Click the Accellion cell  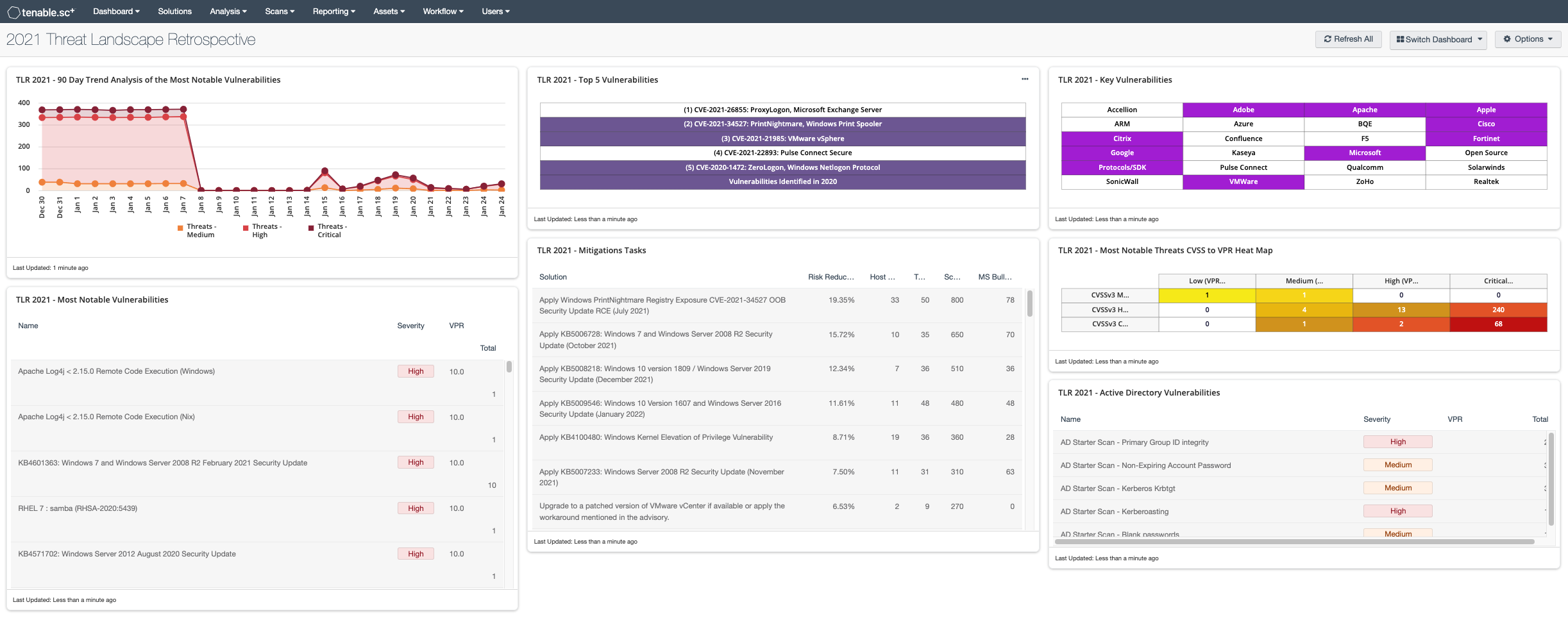pyautogui.click(x=1122, y=110)
